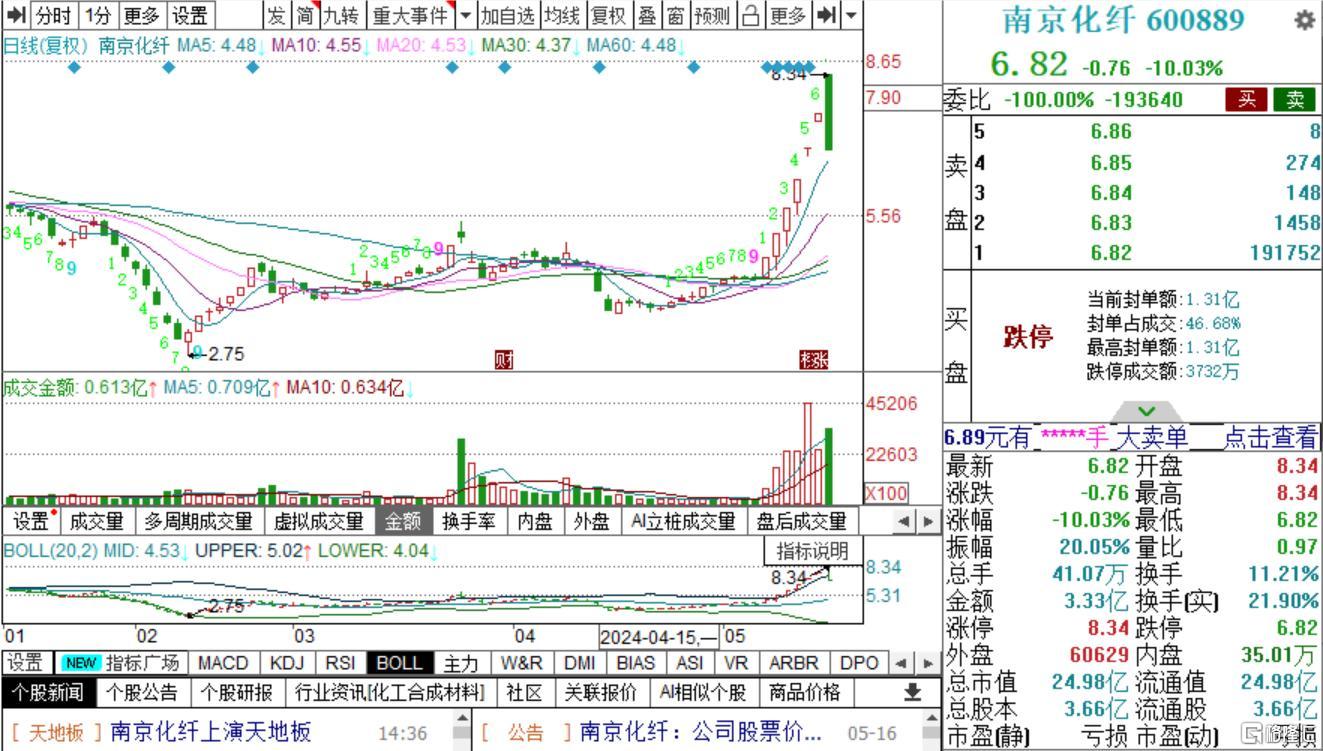The height and width of the screenshot is (751, 1323).
Task: Select the 外盘 tab
Action: pyautogui.click(x=591, y=521)
